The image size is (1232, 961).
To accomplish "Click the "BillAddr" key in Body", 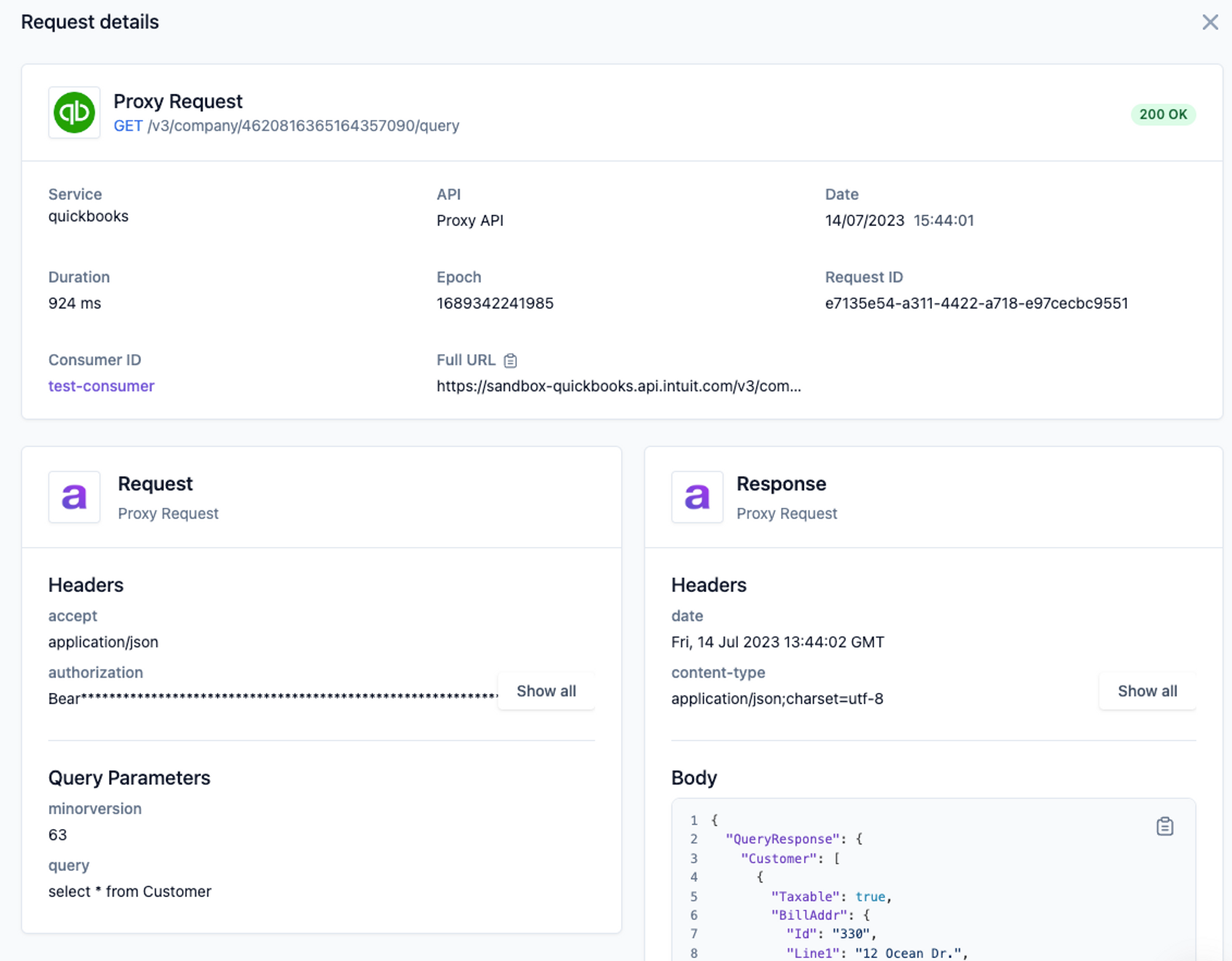I will (x=809, y=915).
